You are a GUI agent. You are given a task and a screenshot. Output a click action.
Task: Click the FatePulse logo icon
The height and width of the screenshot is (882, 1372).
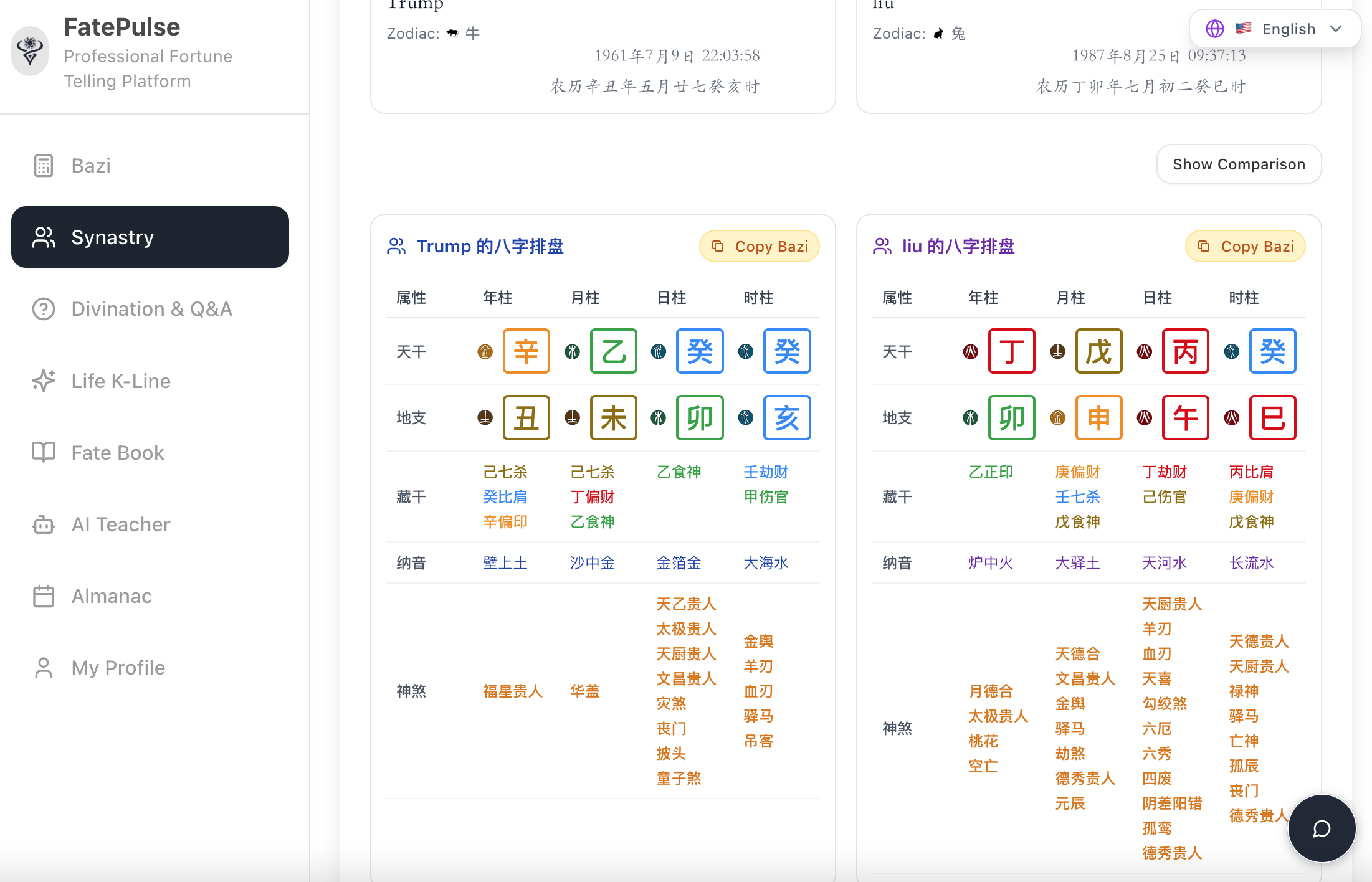[x=29, y=50]
